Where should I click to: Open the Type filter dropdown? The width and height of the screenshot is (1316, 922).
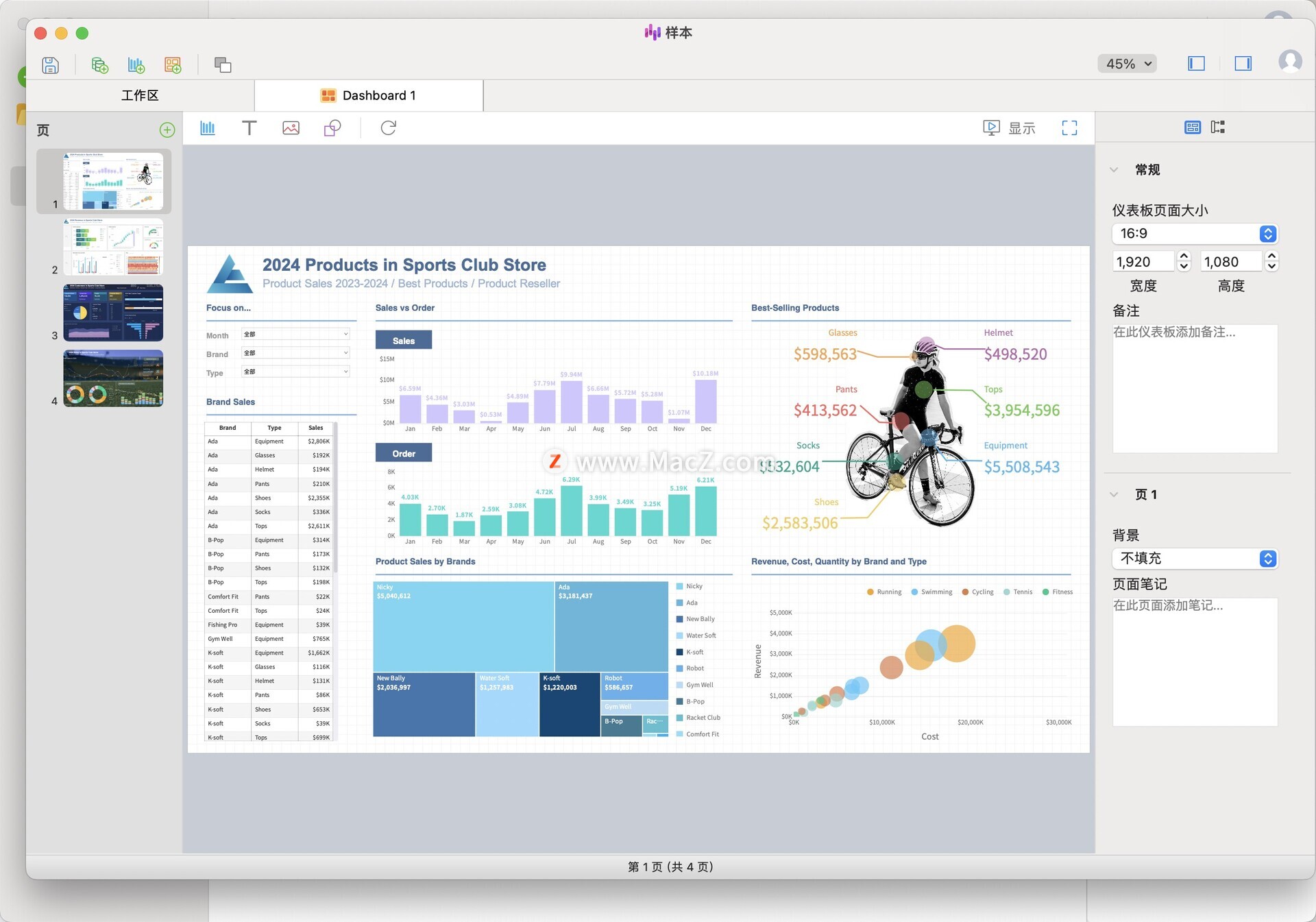296,372
